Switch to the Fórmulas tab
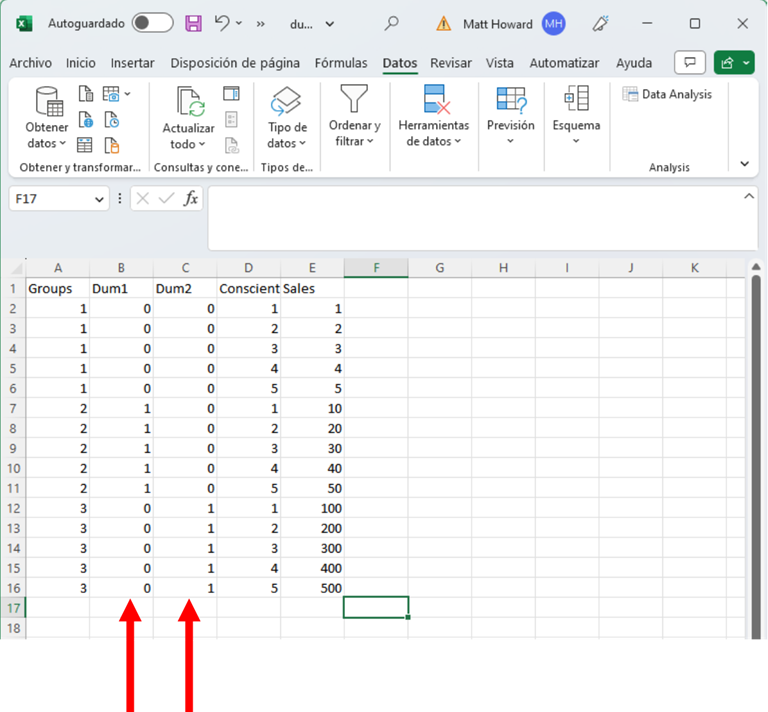 click(341, 63)
